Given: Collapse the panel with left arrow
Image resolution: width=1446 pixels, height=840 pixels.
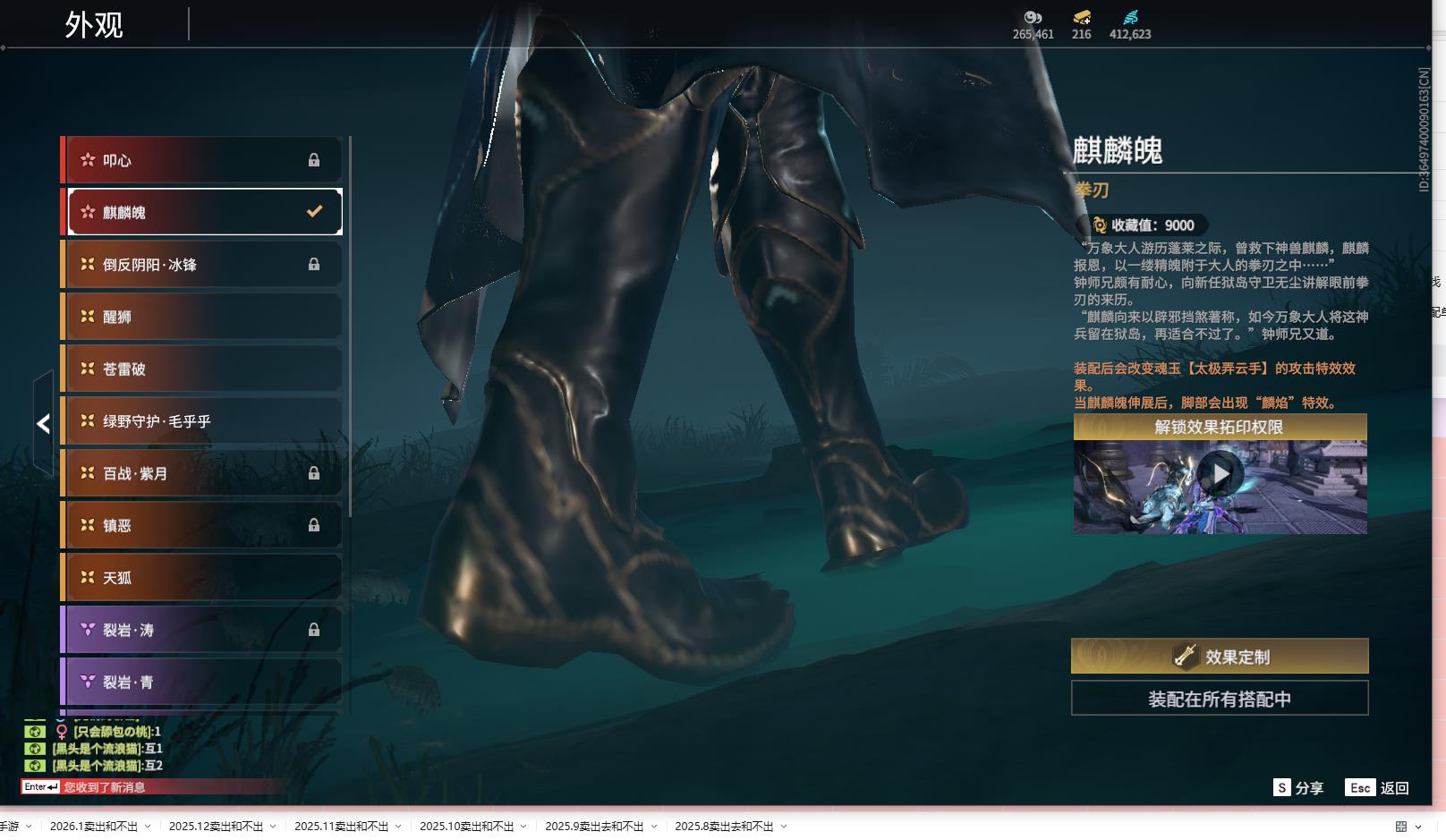Looking at the screenshot, I should pyautogui.click(x=43, y=423).
